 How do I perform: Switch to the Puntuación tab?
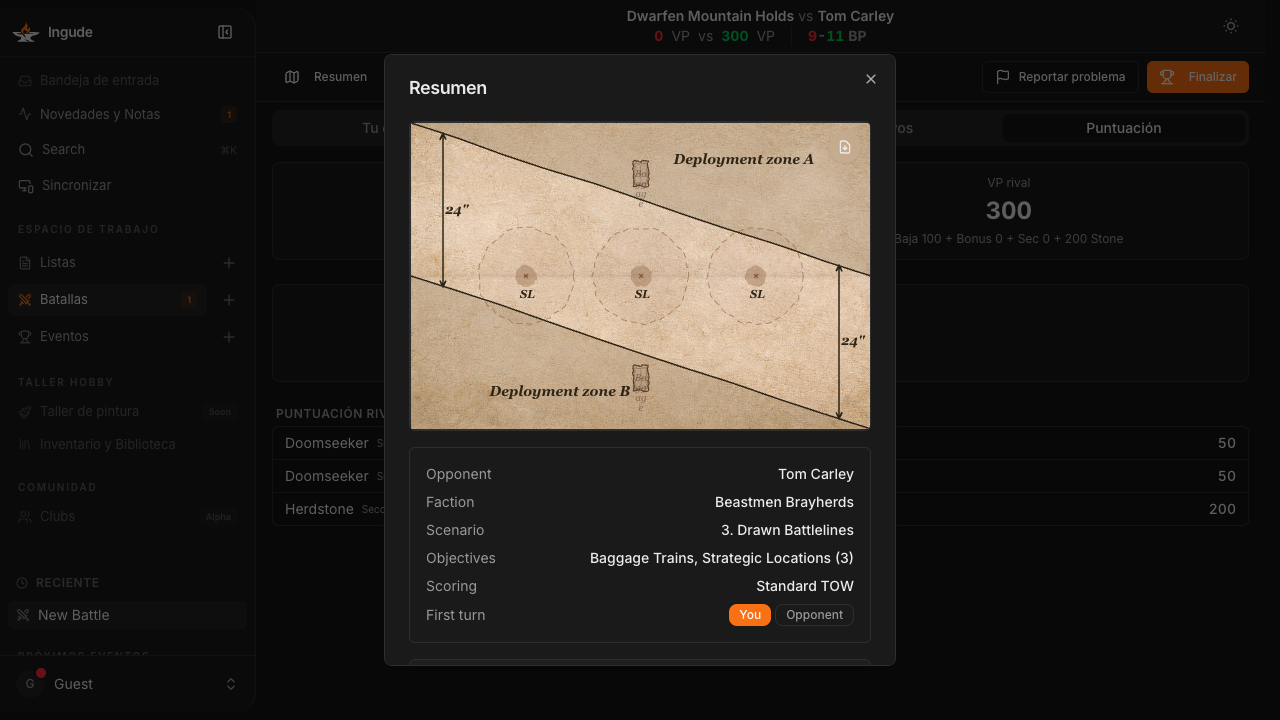point(1124,128)
